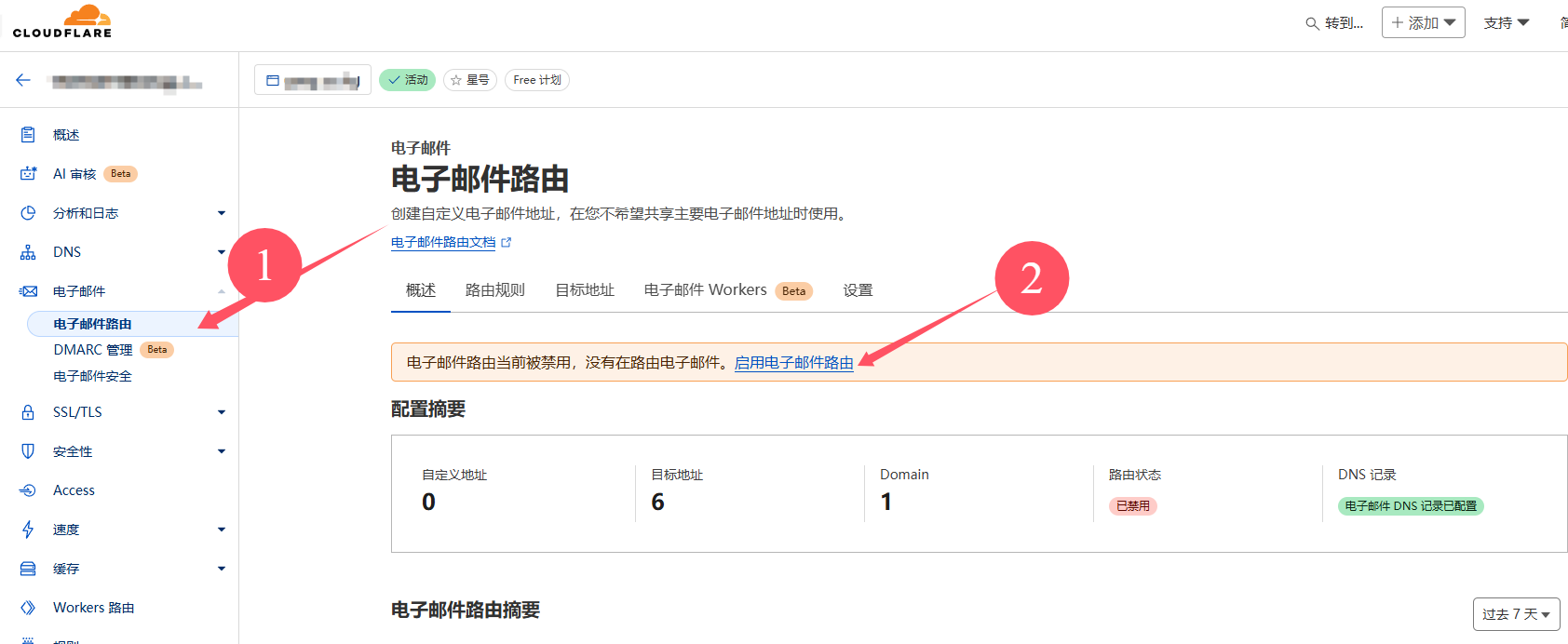Viewport: 1568px width, 644px height.
Task: Click the 目标地址 count 6
Action: click(x=657, y=503)
